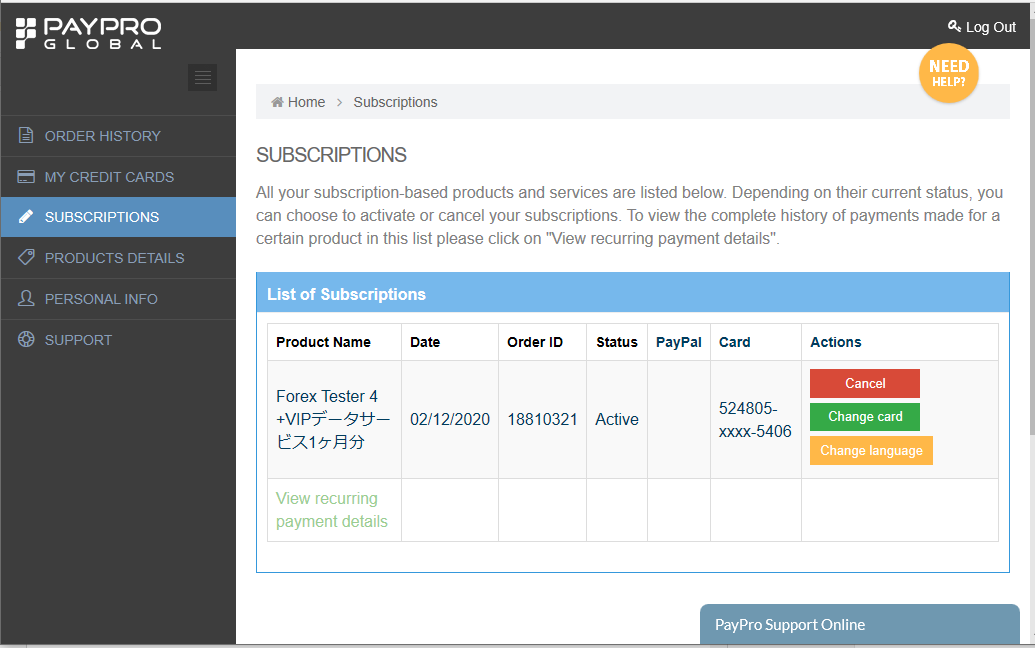
Task: Click the Home house icon in breadcrumb
Action: (x=277, y=102)
